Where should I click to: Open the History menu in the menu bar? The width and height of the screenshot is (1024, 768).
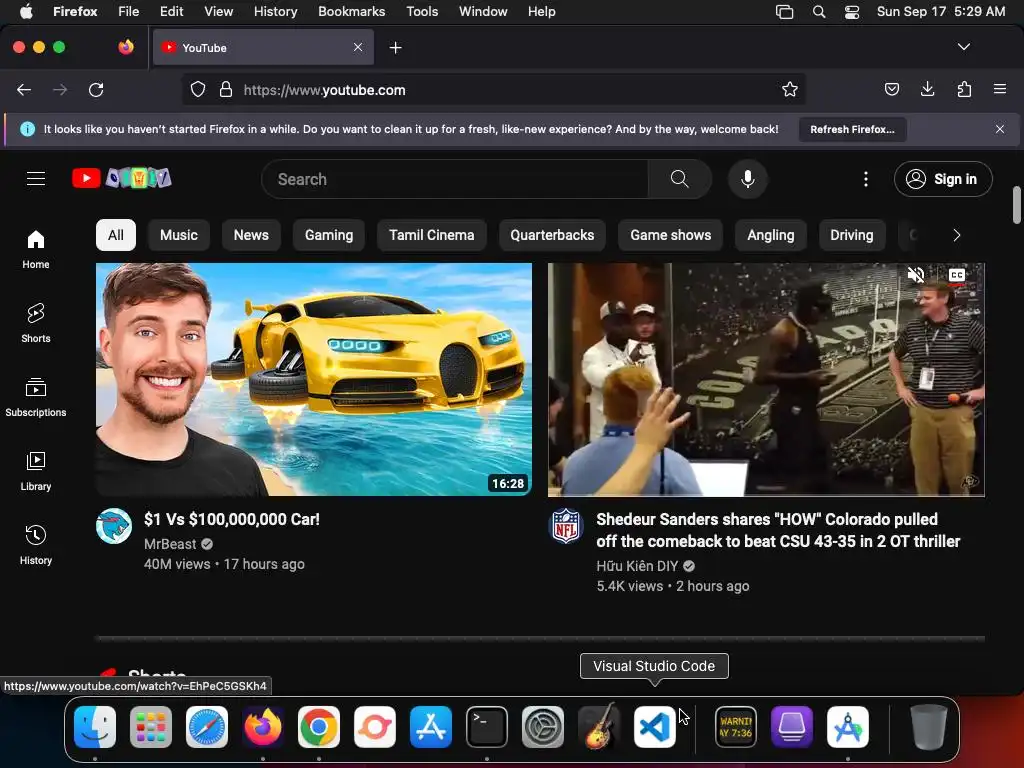(x=275, y=12)
